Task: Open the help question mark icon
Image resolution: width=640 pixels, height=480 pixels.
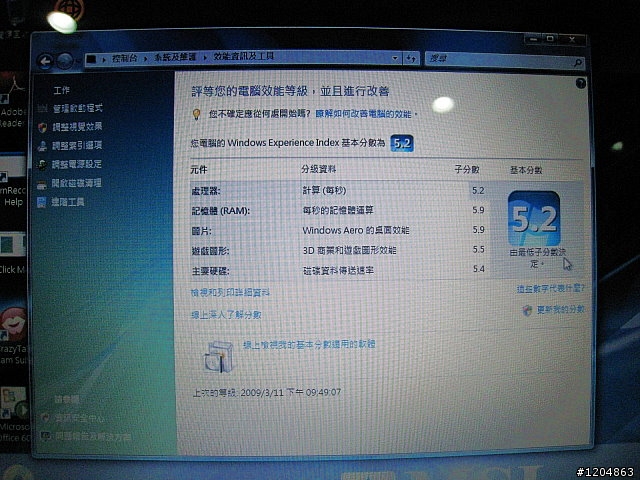Action: (580, 83)
